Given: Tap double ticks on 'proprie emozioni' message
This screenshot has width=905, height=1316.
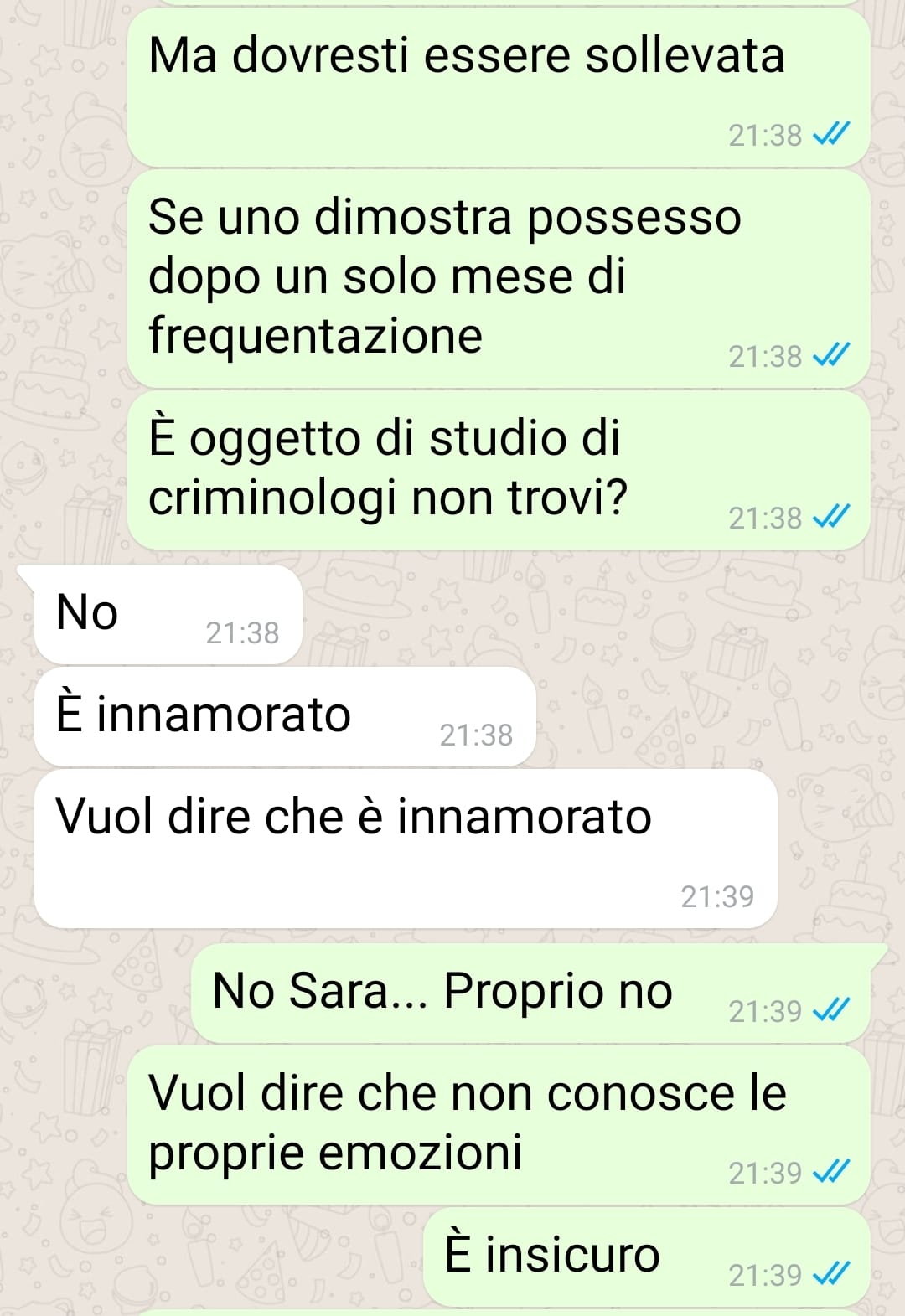Looking at the screenshot, I should (x=831, y=1172).
